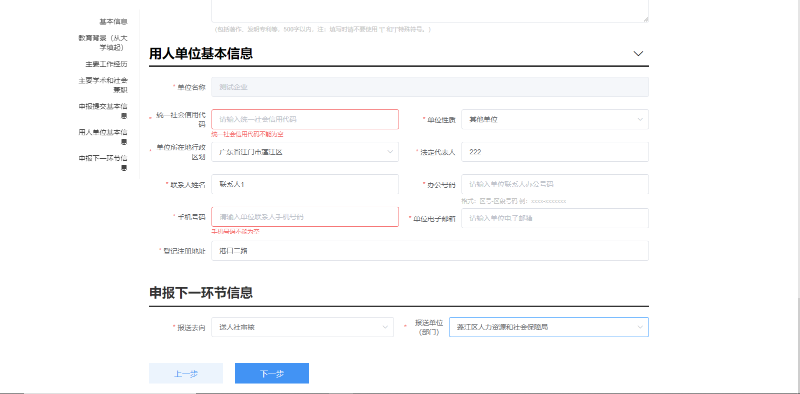Focus the 办公号码 input field

(555, 184)
